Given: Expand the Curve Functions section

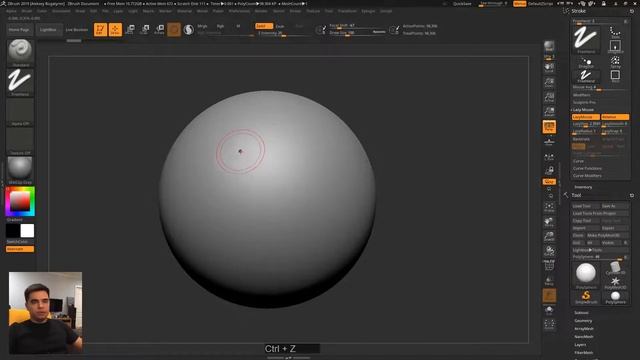Looking at the screenshot, I should (x=587, y=169).
